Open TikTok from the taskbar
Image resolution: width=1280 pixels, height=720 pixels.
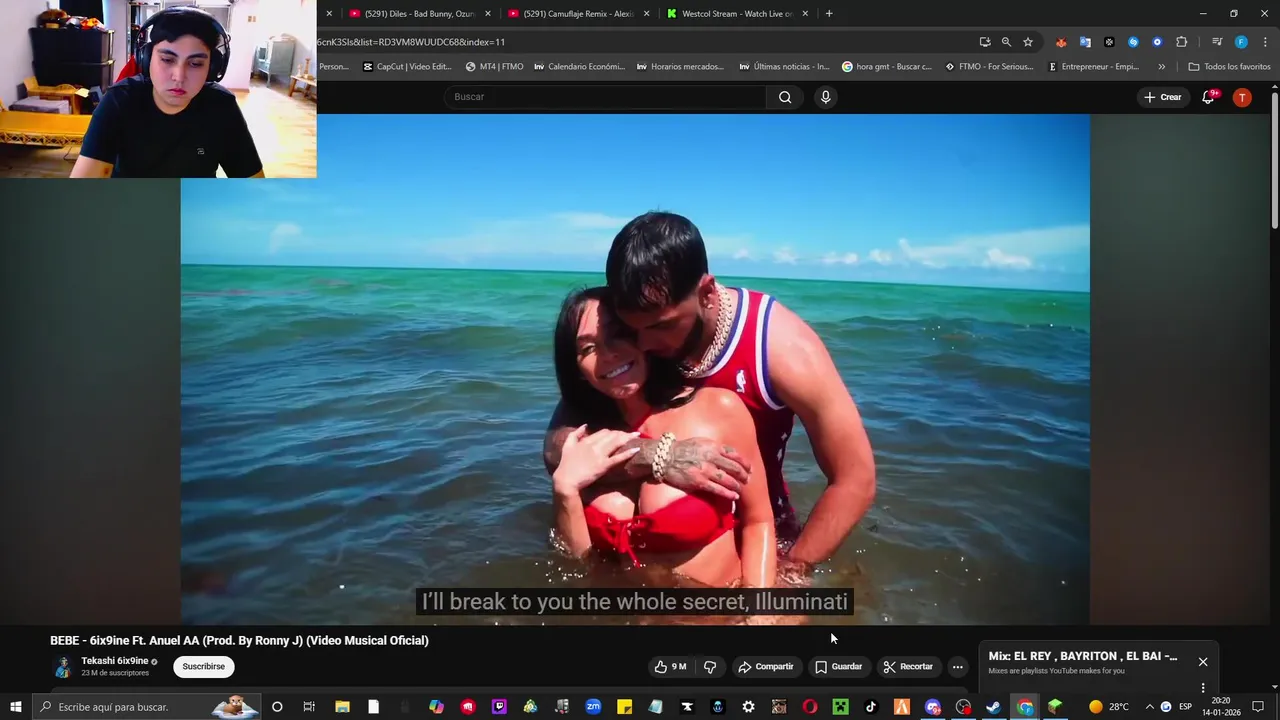[x=871, y=707]
